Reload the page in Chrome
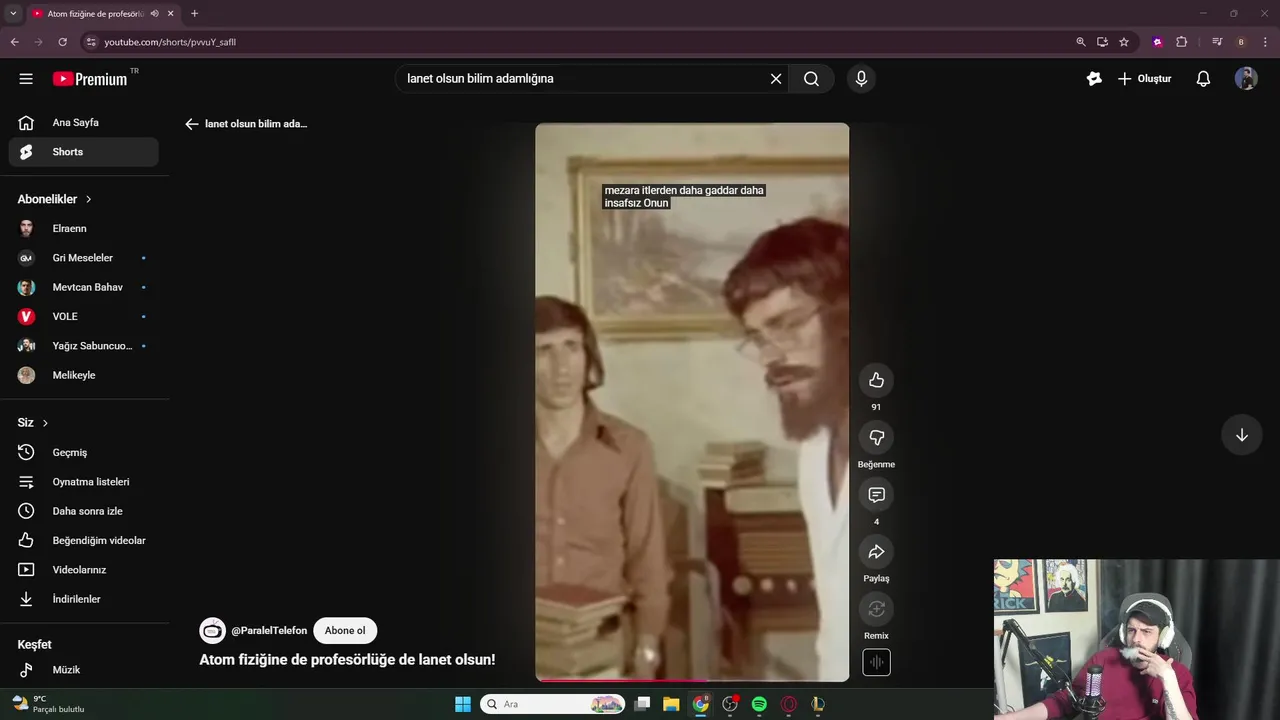 62,42
